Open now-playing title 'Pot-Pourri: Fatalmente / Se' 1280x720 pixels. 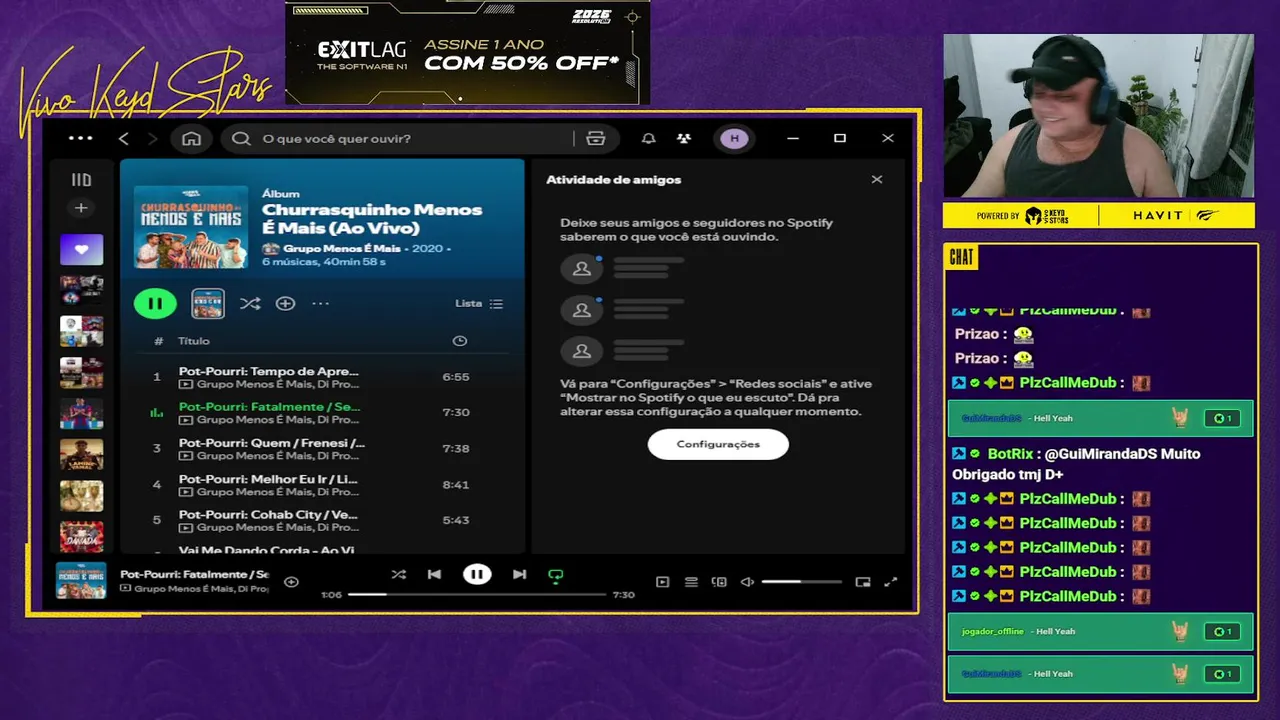195,574
